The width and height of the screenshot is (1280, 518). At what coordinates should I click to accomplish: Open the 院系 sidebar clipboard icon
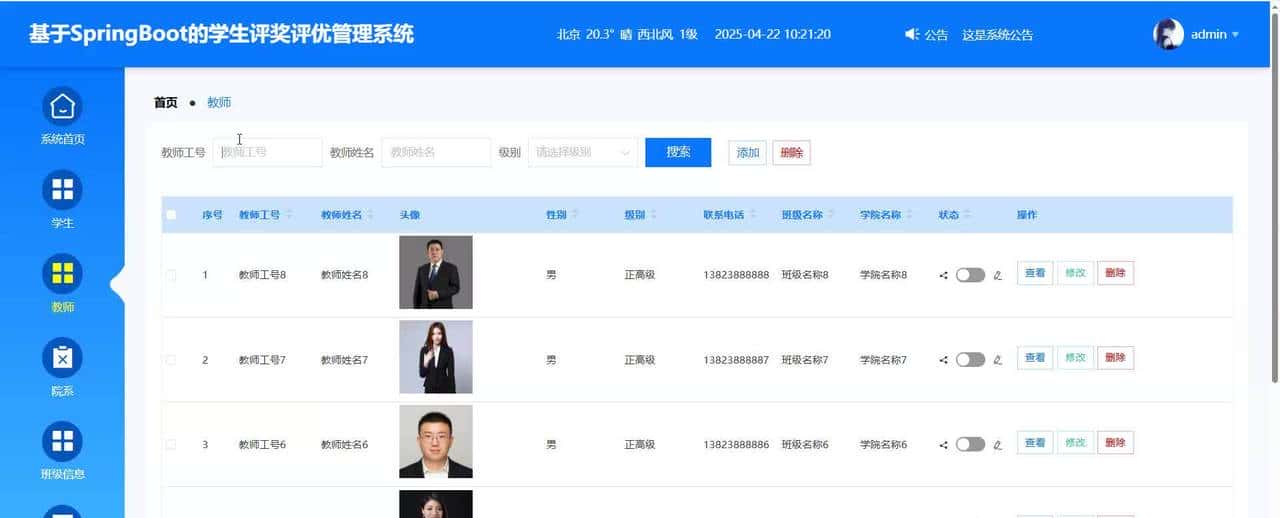(62, 358)
